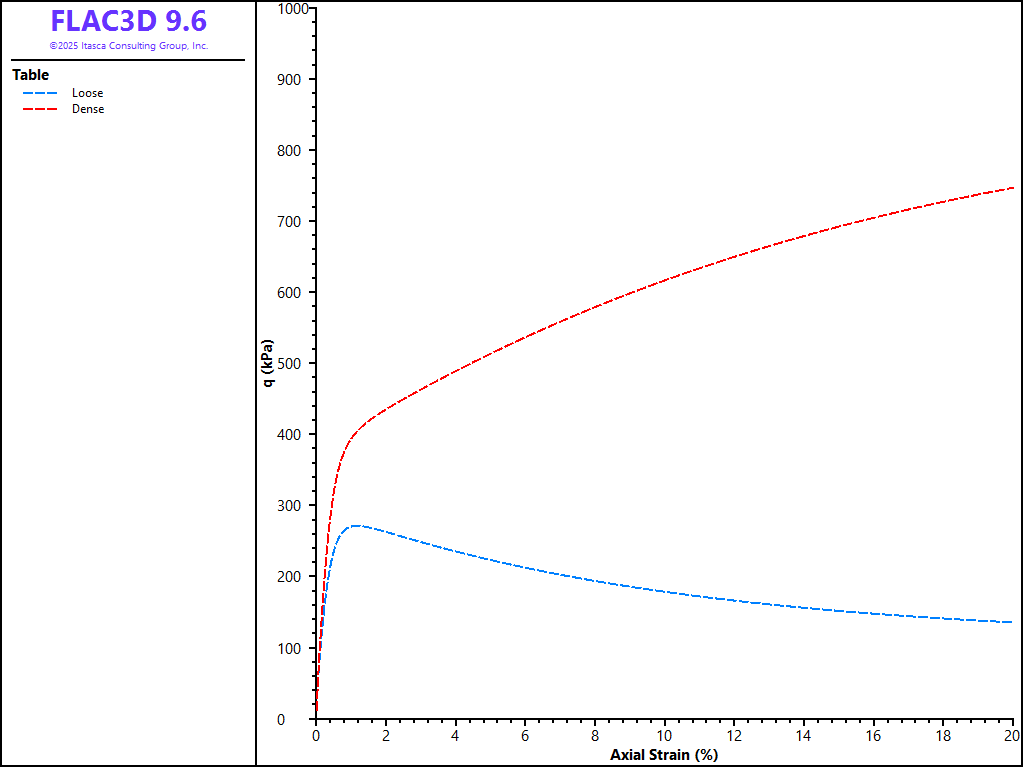1024x768 pixels.
Task: Click the 20 tick label on x-axis
Action: pos(1012,736)
